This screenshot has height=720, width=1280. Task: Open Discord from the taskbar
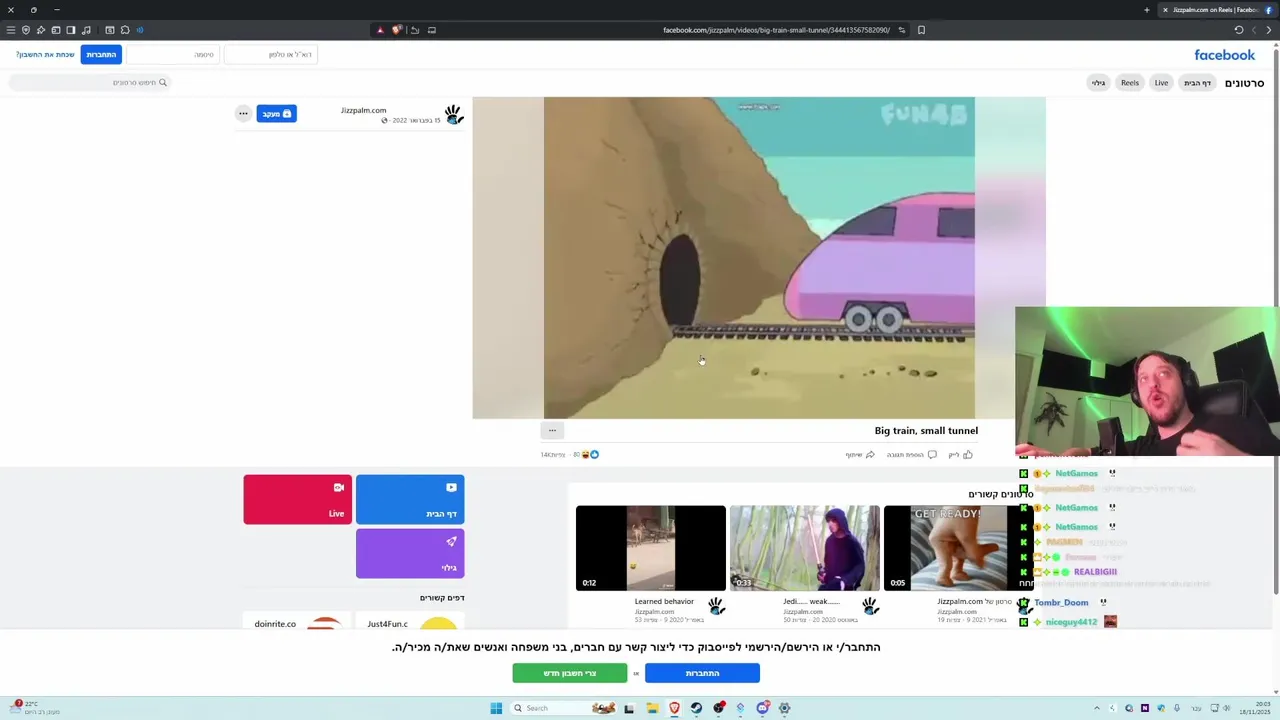[762, 708]
